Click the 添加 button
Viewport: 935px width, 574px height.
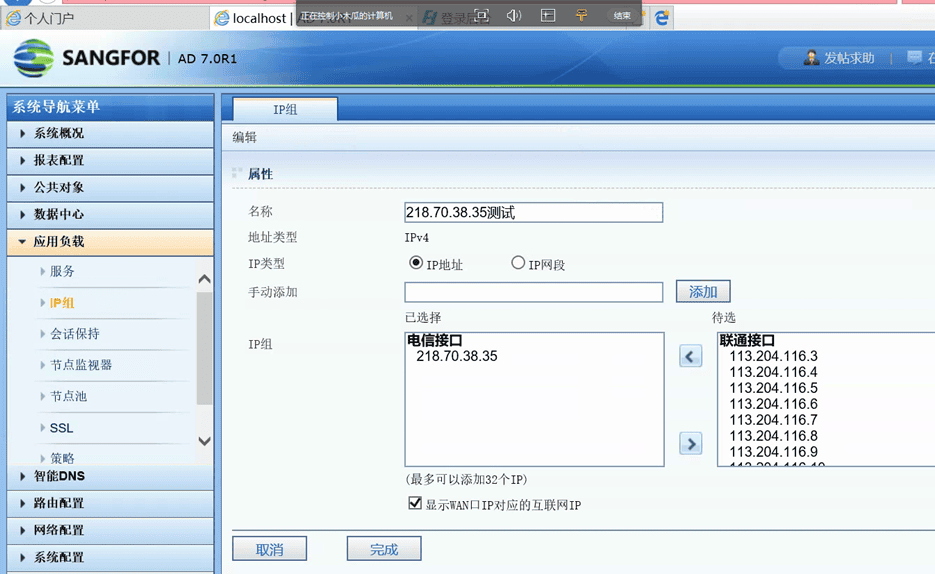(703, 291)
